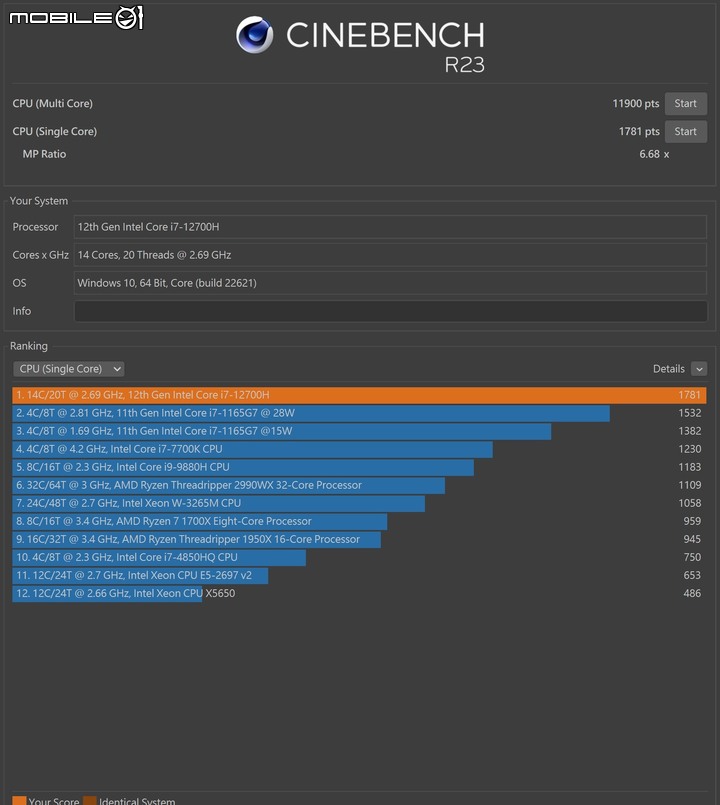Viewport: 720px width, 805px height.
Task: Select ranking row Intel Xeon X5650
Action: 359,593
